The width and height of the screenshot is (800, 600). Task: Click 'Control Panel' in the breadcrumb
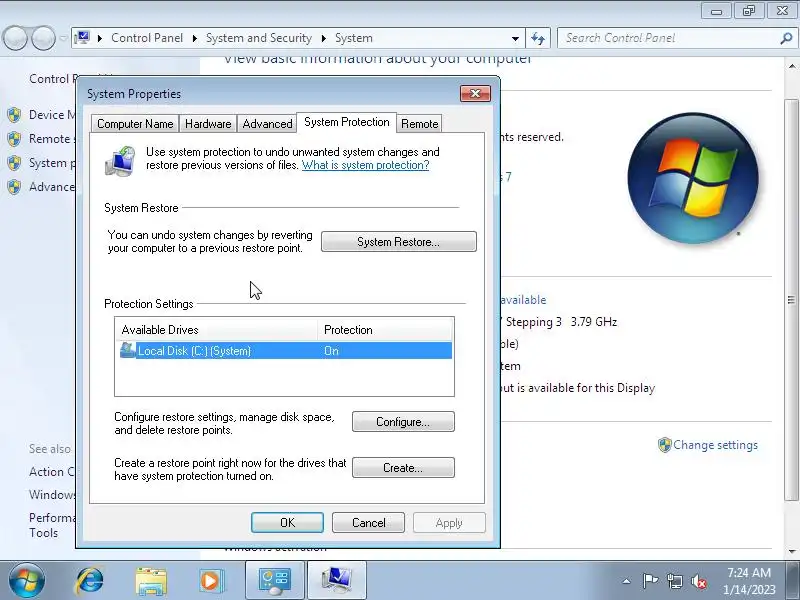pos(147,38)
